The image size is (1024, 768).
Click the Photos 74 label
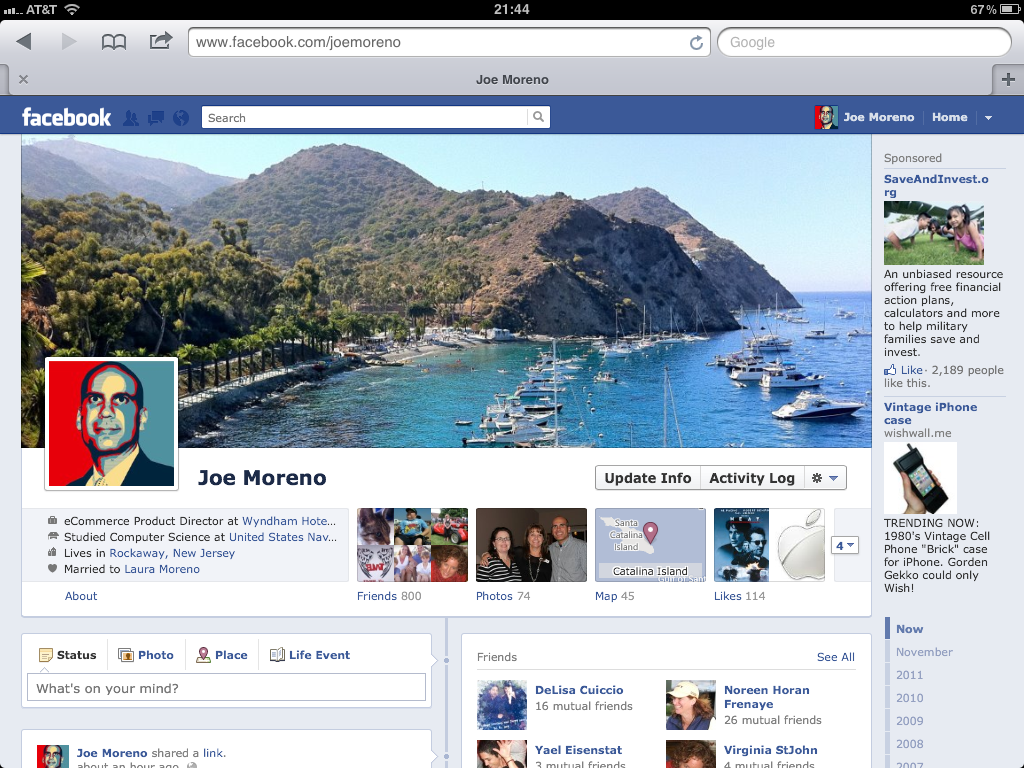[503, 596]
